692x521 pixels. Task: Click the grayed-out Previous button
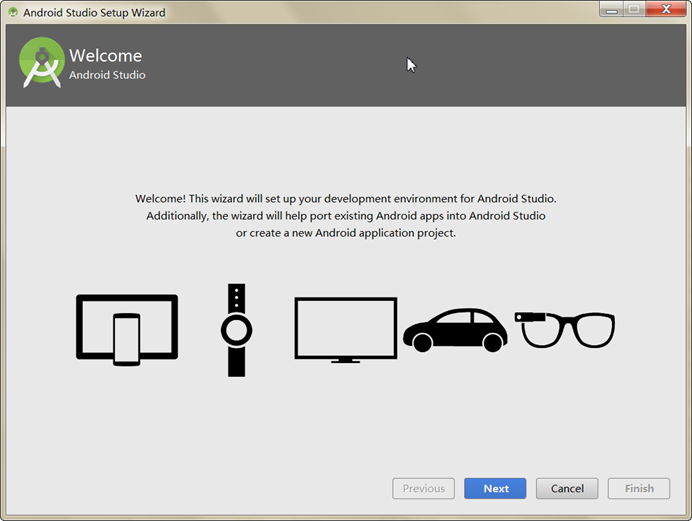(424, 488)
